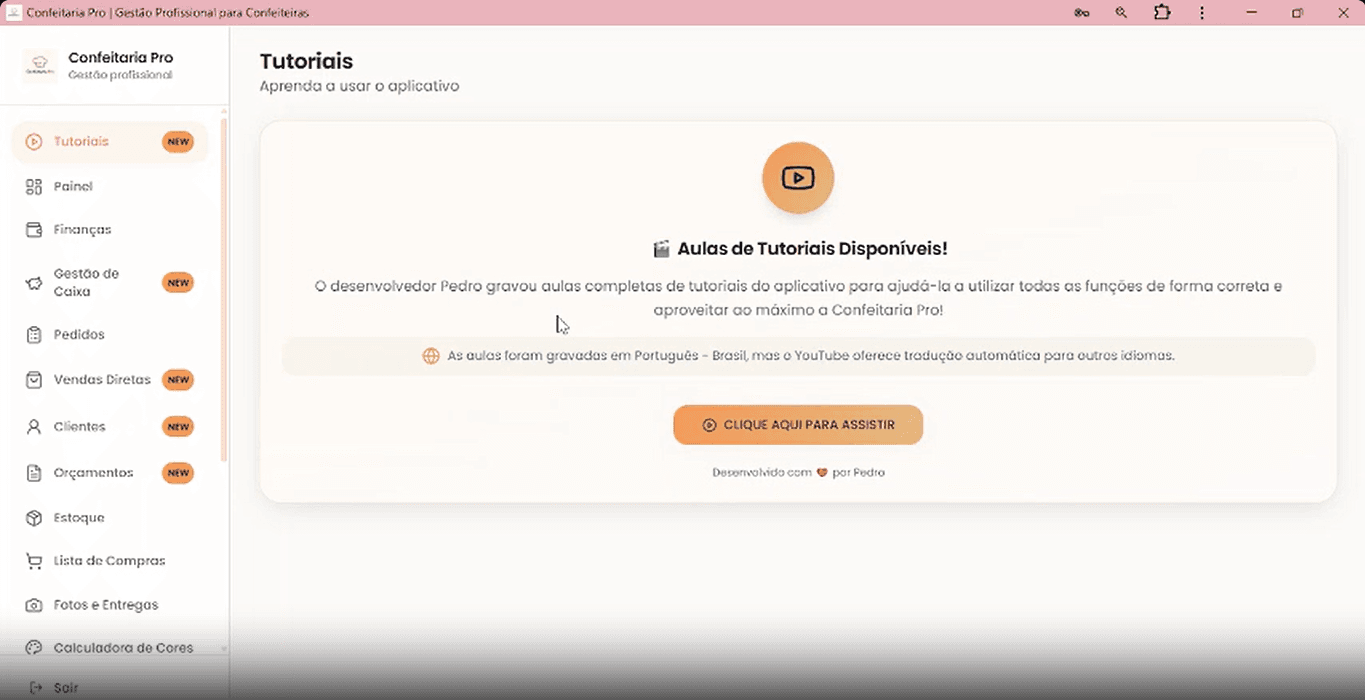
Task: Click the 'Aprenda a usar o aplicativo' subtitle
Action: point(359,86)
